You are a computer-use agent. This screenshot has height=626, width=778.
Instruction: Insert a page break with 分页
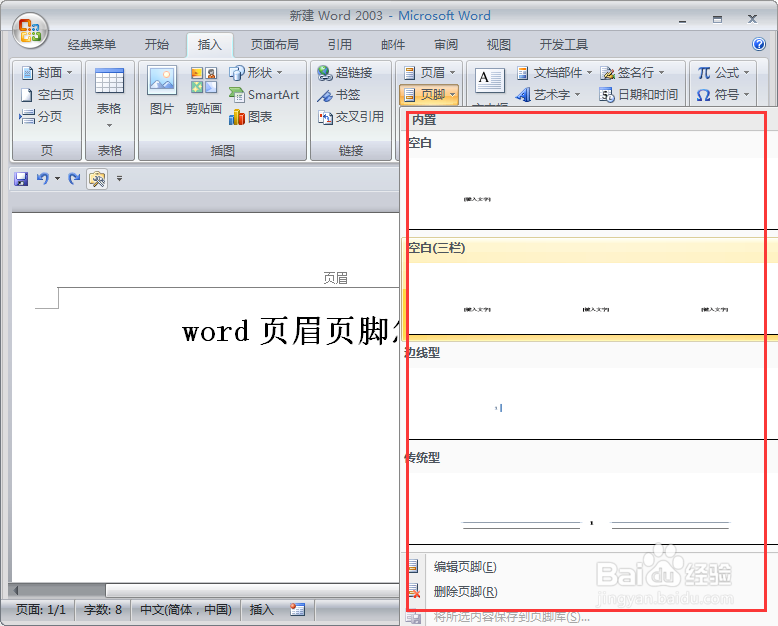click(41, 117)
